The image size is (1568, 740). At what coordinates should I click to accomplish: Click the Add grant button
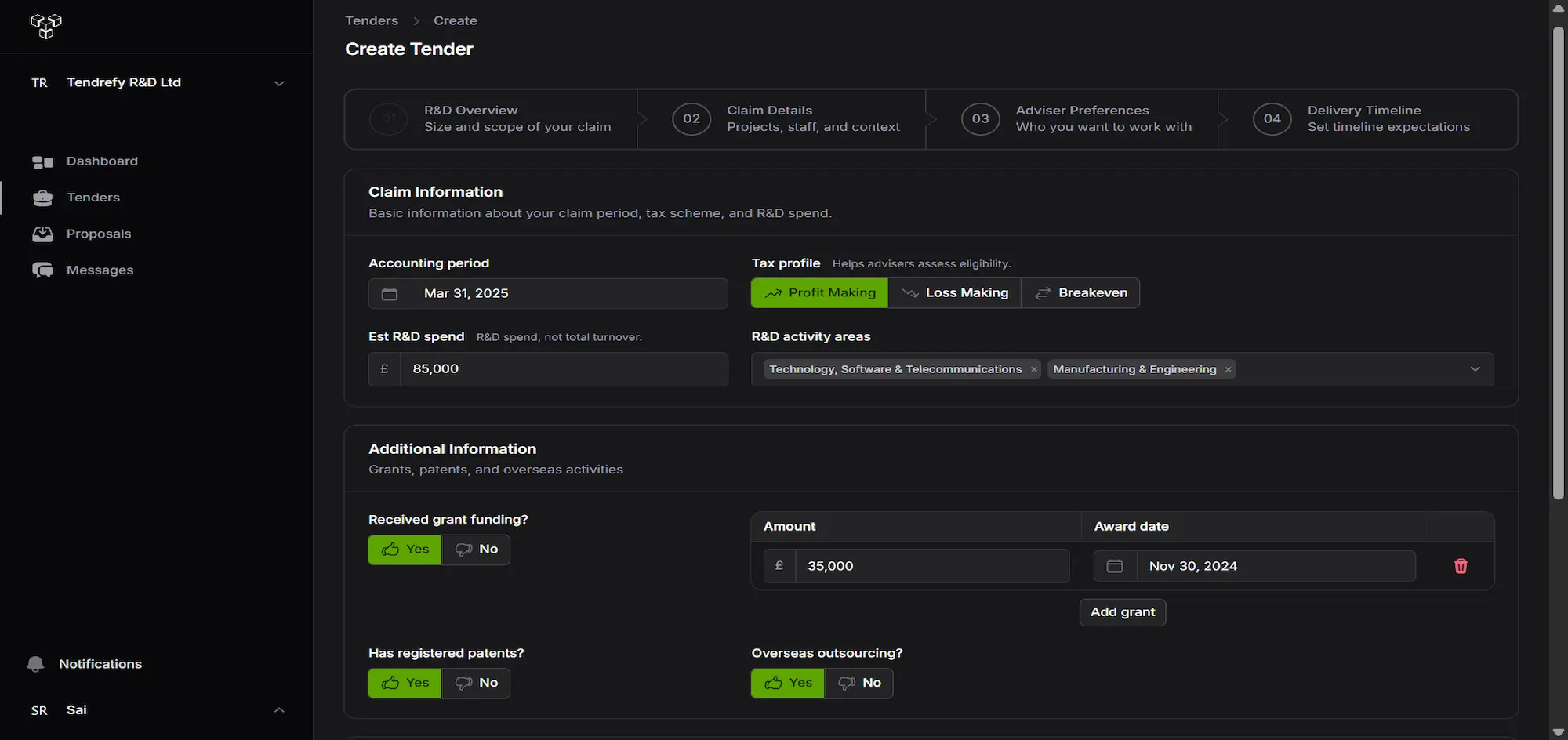pyautogui.click(x=1123, y=612)
